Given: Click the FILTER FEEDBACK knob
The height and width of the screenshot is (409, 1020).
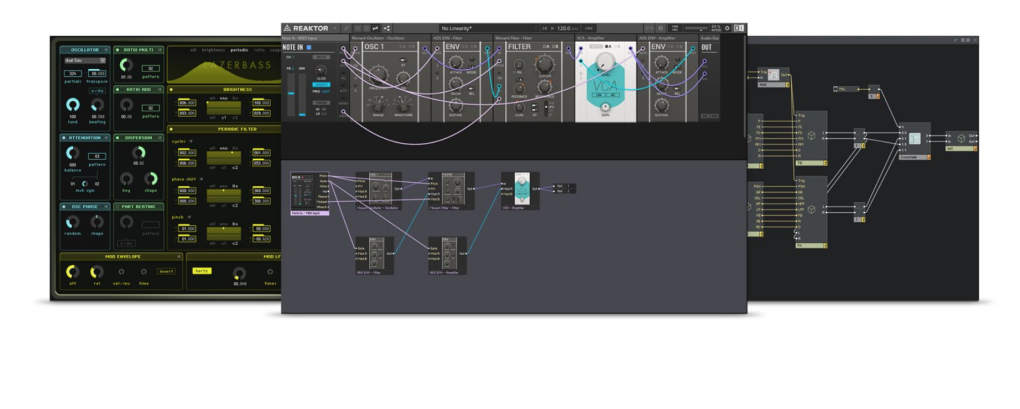Looking at the screenshot, I should (x=519, y=88).
